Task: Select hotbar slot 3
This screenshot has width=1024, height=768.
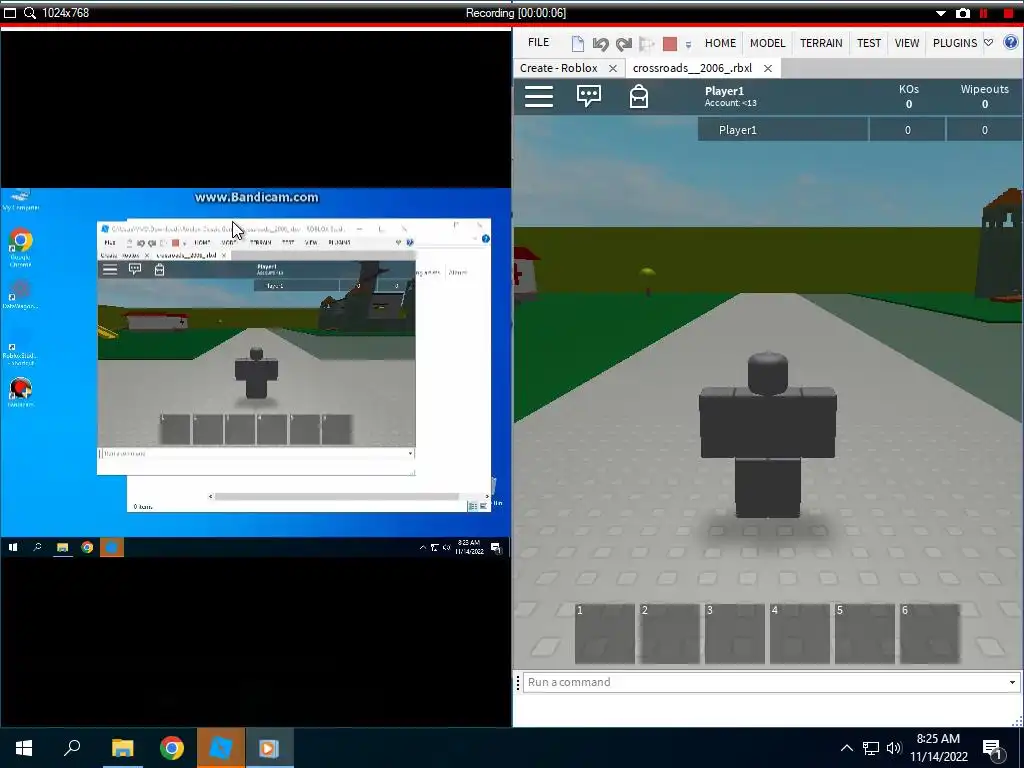Action: coord(735,633)
